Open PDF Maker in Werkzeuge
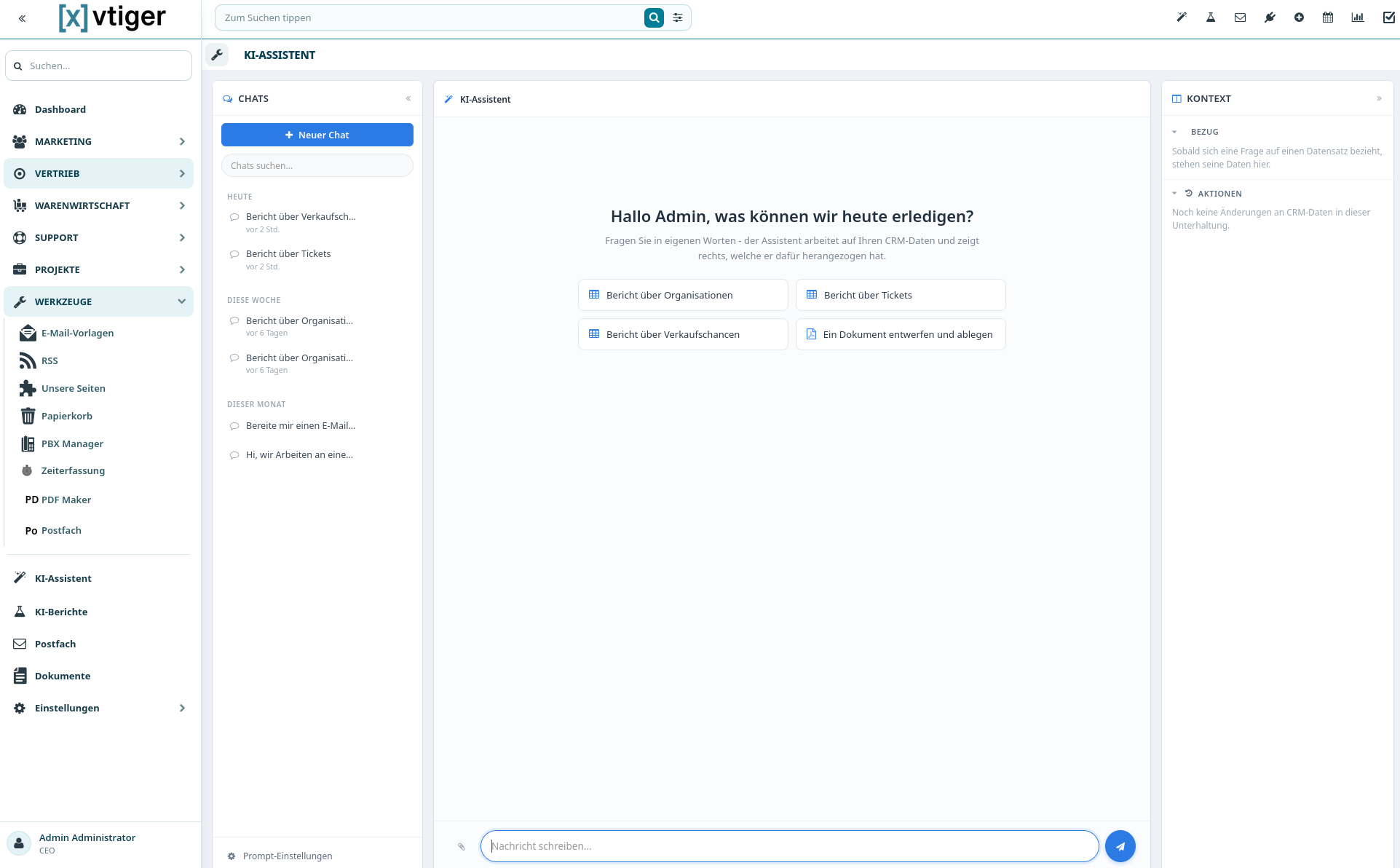Viewport: 1400px width, 868px height. click(66, 500)
